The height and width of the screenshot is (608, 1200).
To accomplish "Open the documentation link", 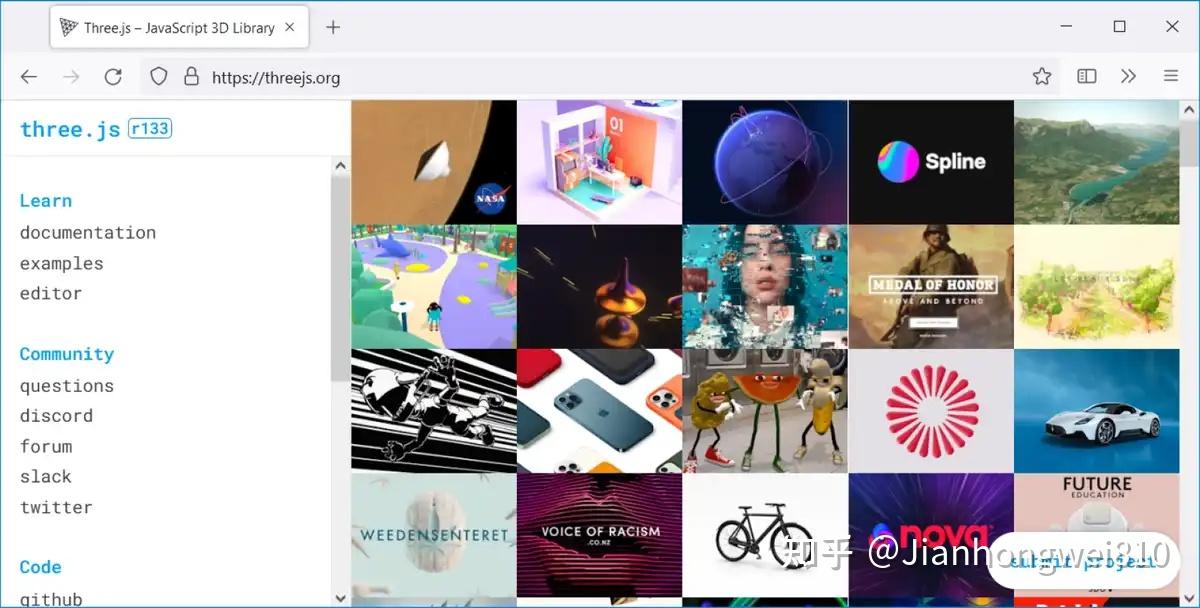I will (88, 233).
